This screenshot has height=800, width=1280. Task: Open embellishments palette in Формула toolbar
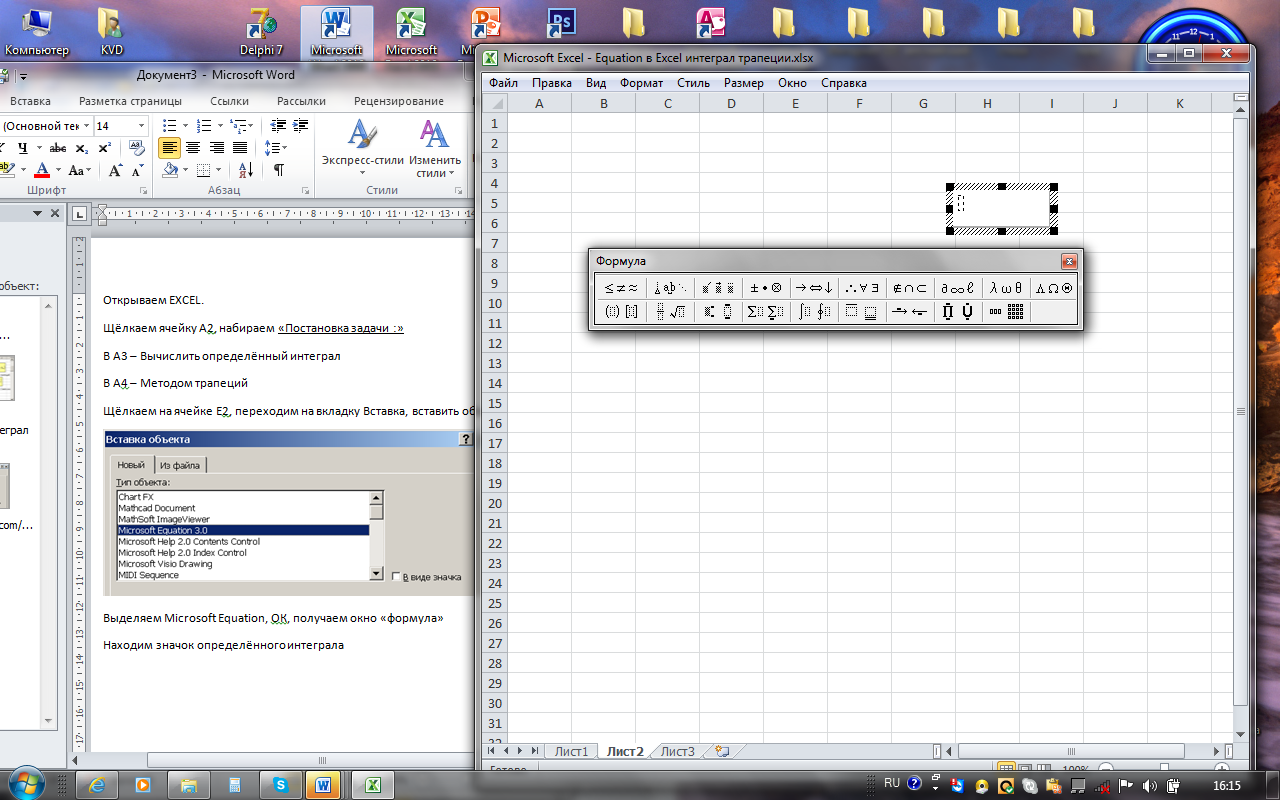click(718, 288)
